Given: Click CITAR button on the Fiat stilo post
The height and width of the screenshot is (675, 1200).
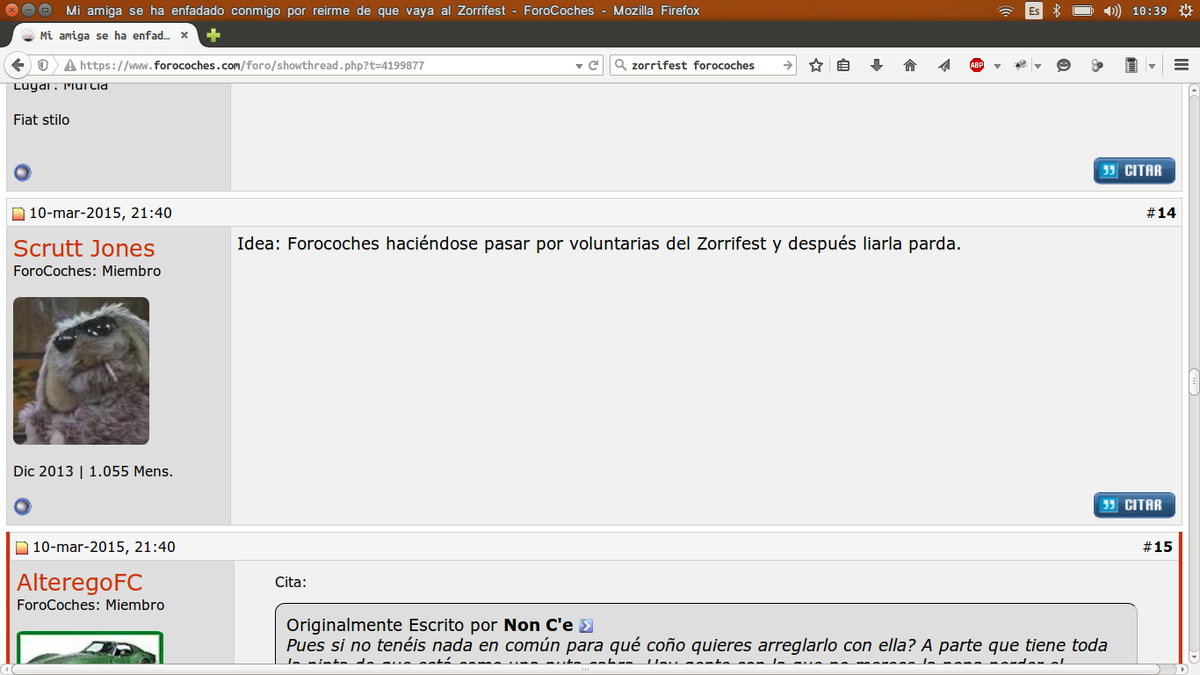Looking at the screenshot, I should pos(1133,171).
